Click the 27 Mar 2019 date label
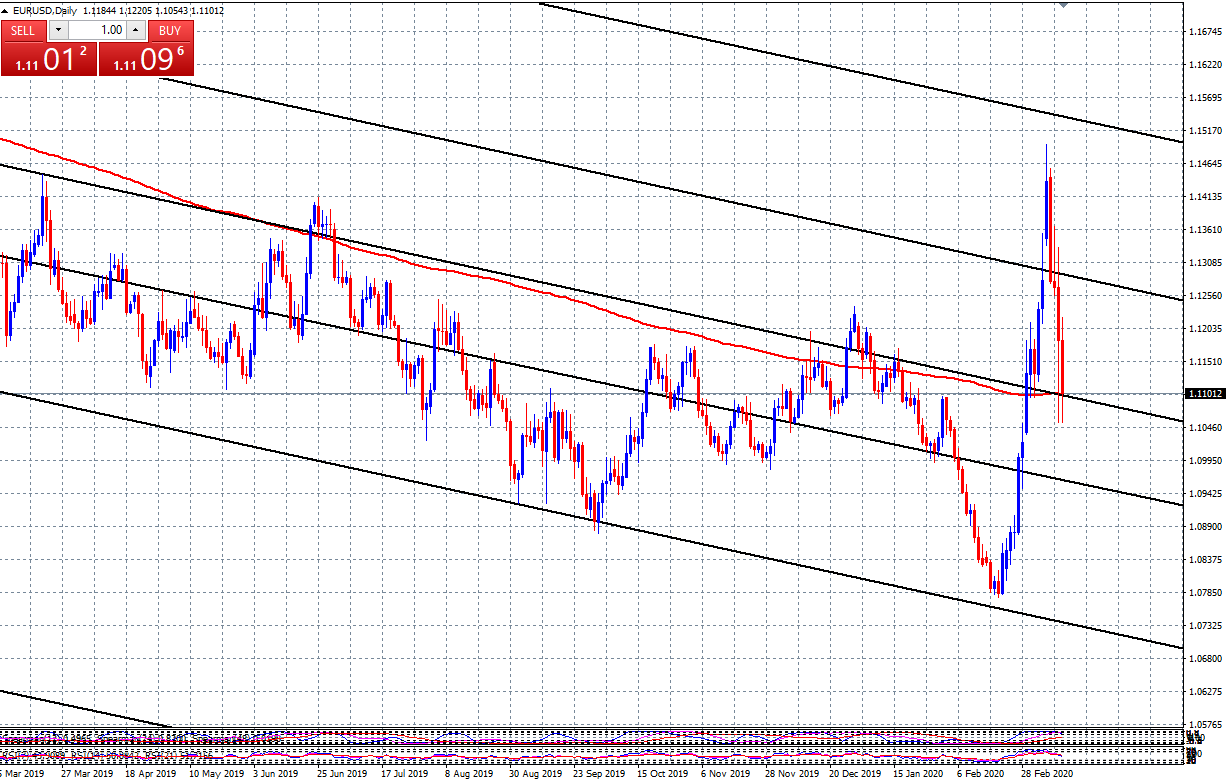The width and height of the screenshot is (1226, 782). click(87, 774)
